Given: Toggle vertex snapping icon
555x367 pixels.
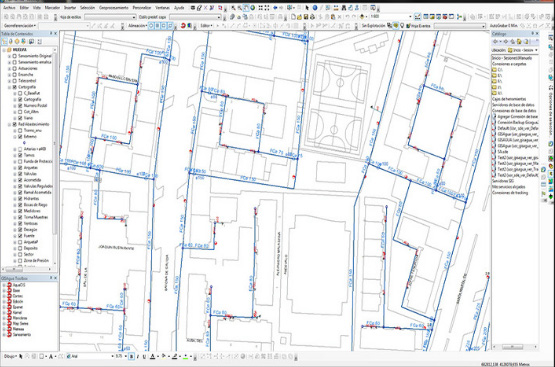Looking at the screenshot, I should point(164,25).
